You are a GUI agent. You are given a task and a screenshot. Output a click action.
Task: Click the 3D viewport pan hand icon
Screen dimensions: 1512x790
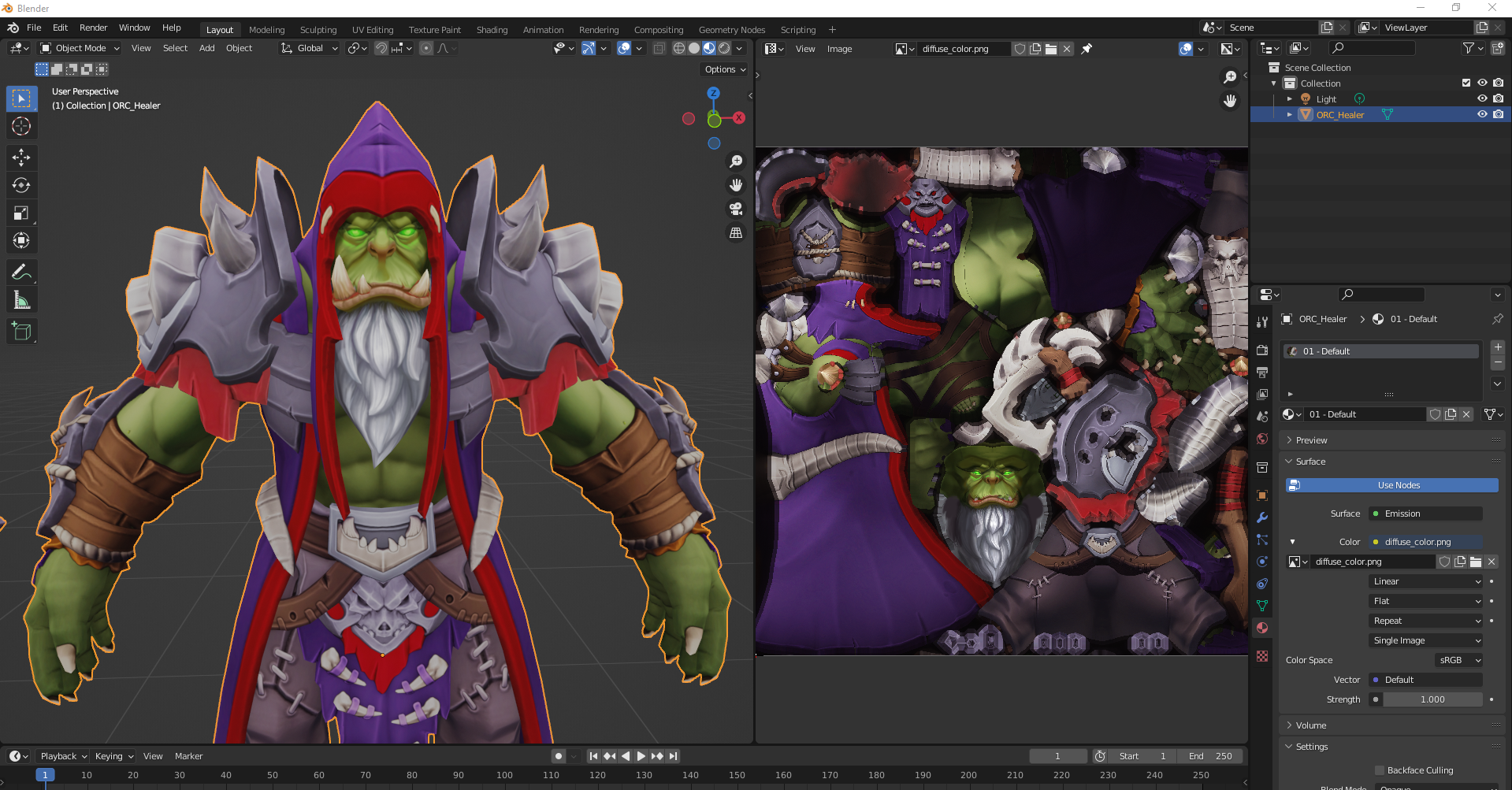click(736, 185)
